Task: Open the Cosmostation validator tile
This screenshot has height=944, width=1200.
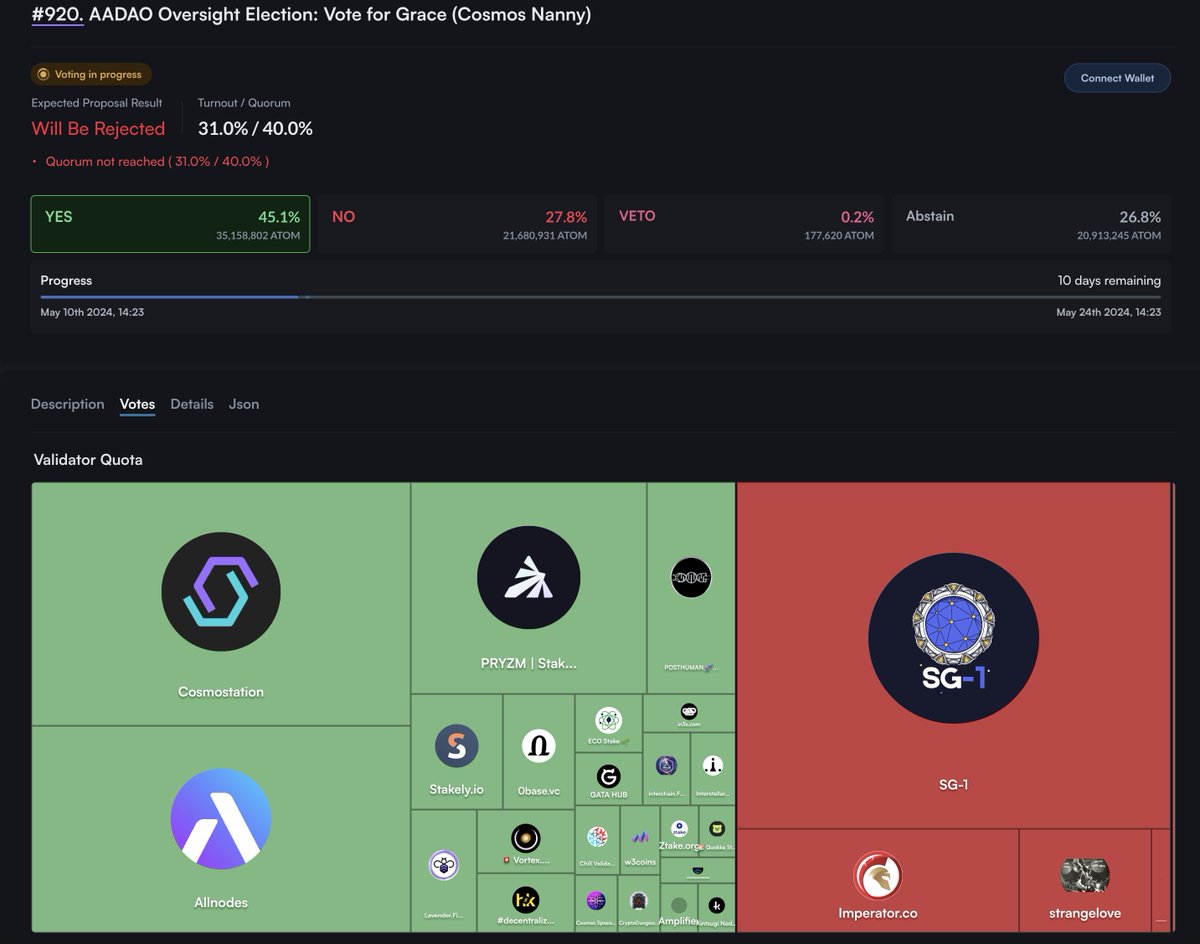Action: 221,604
